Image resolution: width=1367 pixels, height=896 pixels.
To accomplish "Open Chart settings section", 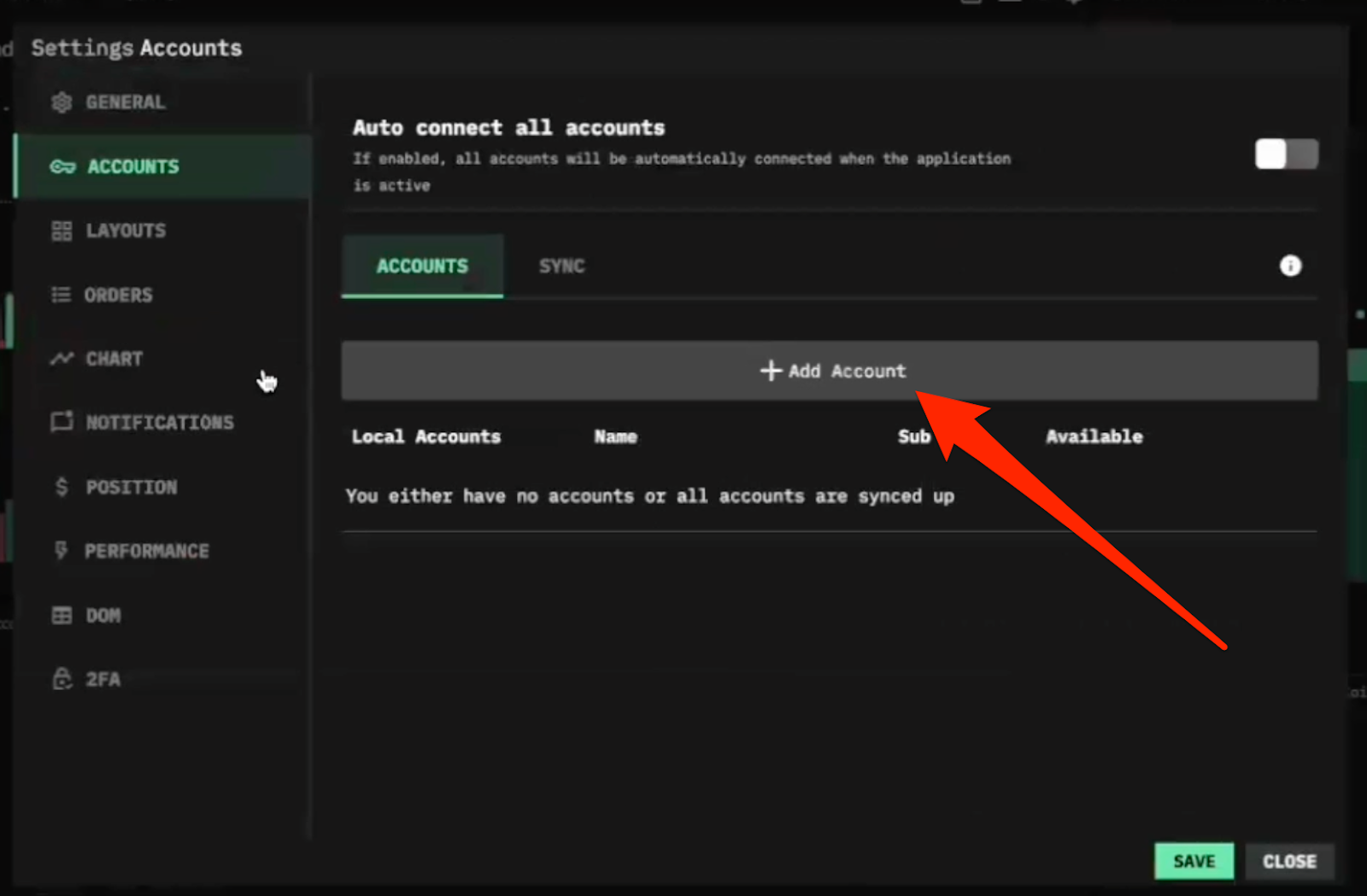I will coord(162,359).
